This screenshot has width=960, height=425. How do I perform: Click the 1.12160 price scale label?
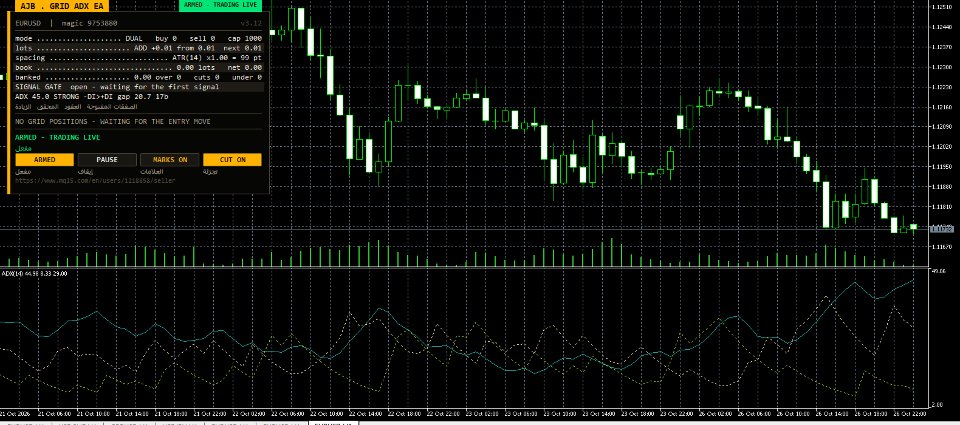940,107
